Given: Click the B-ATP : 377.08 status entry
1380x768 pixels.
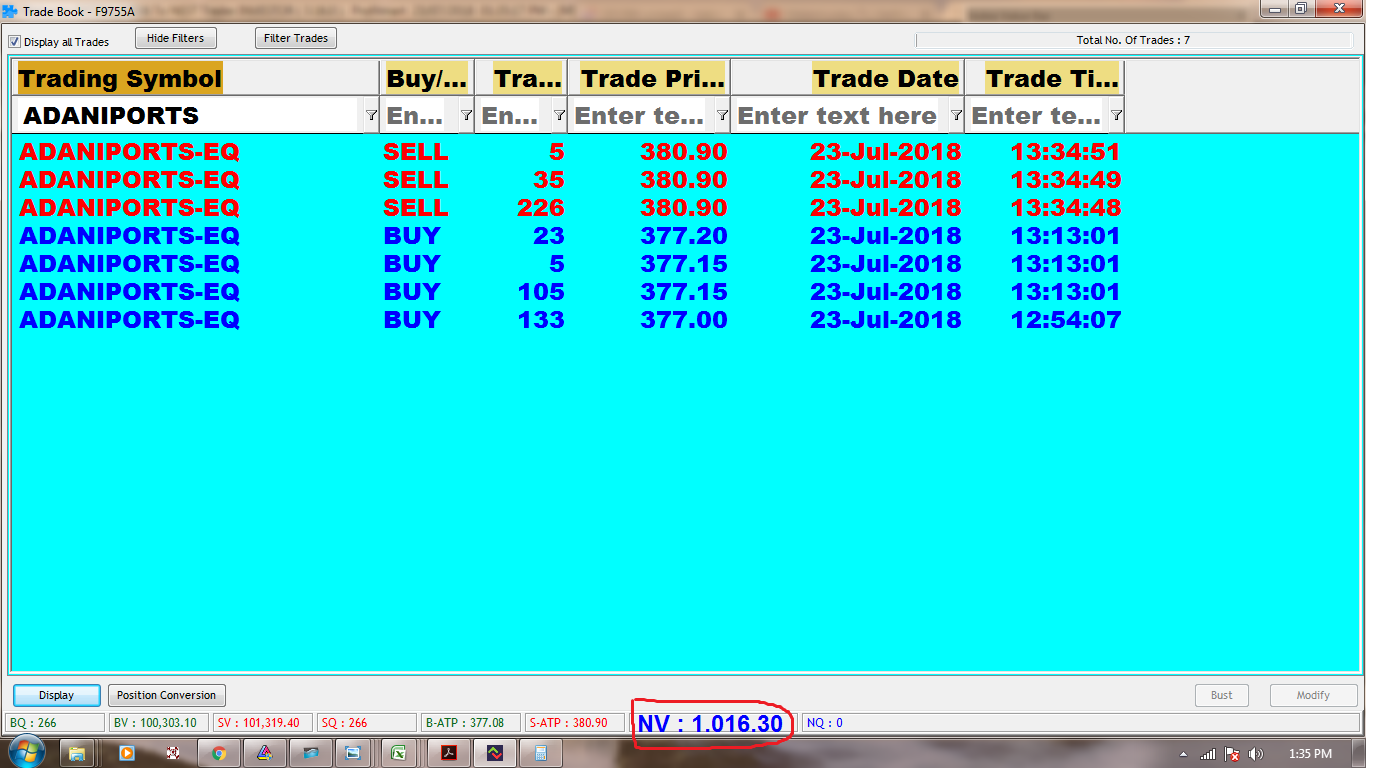Looking at the screenshot, I should pyautogui.click(x=471, y=722).
